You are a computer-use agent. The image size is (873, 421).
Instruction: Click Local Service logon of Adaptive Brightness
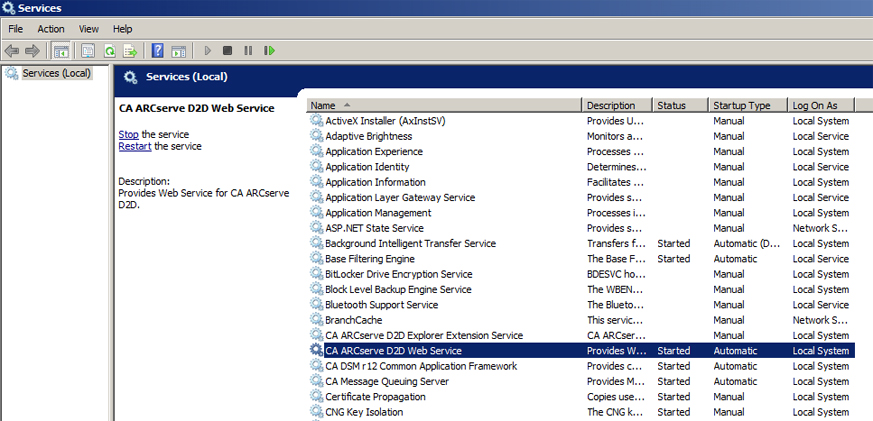[x=821, y=136]
